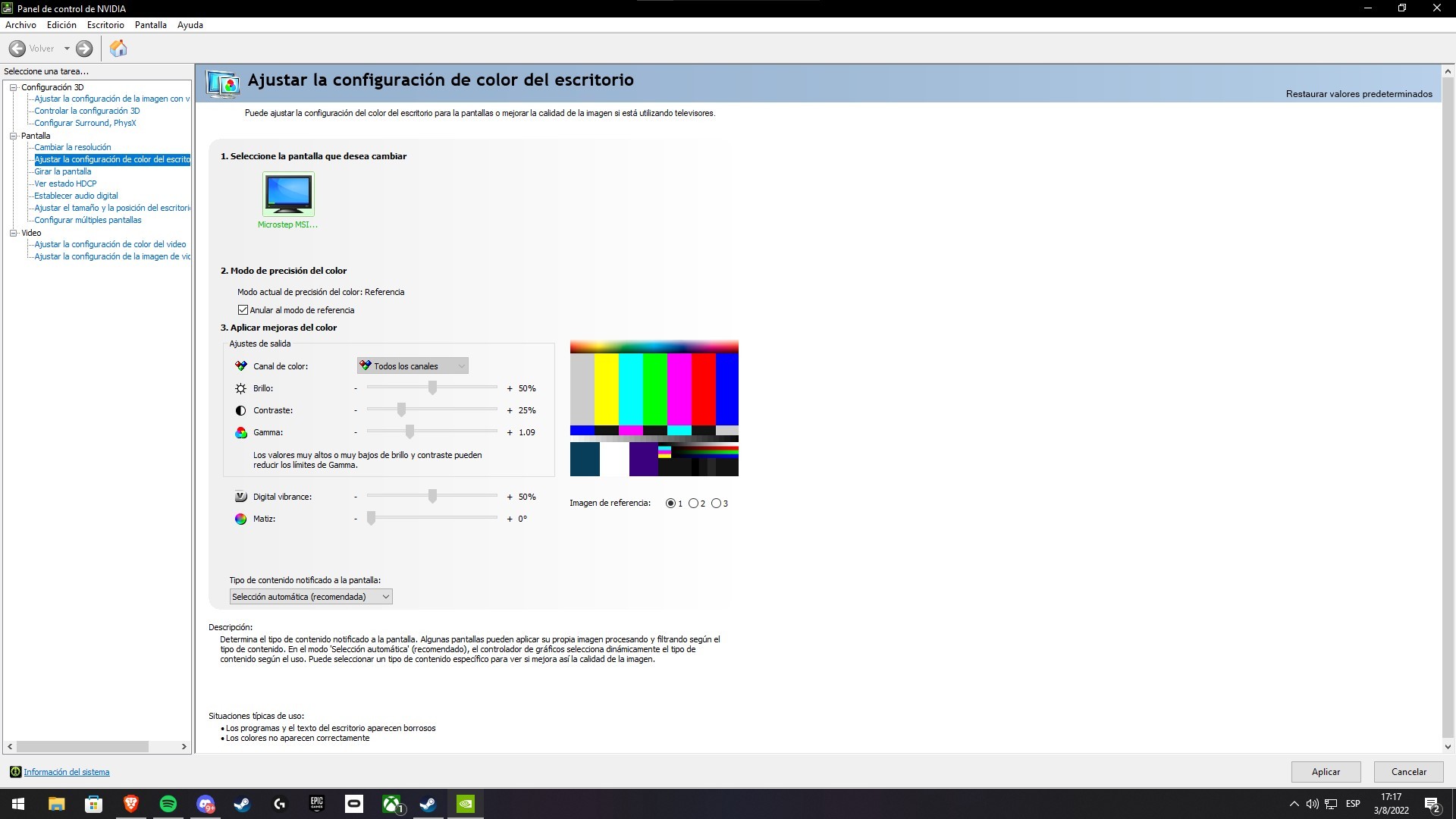Open the Archivo menu
The image size is (1456, 819).
(x=20, y=25)
